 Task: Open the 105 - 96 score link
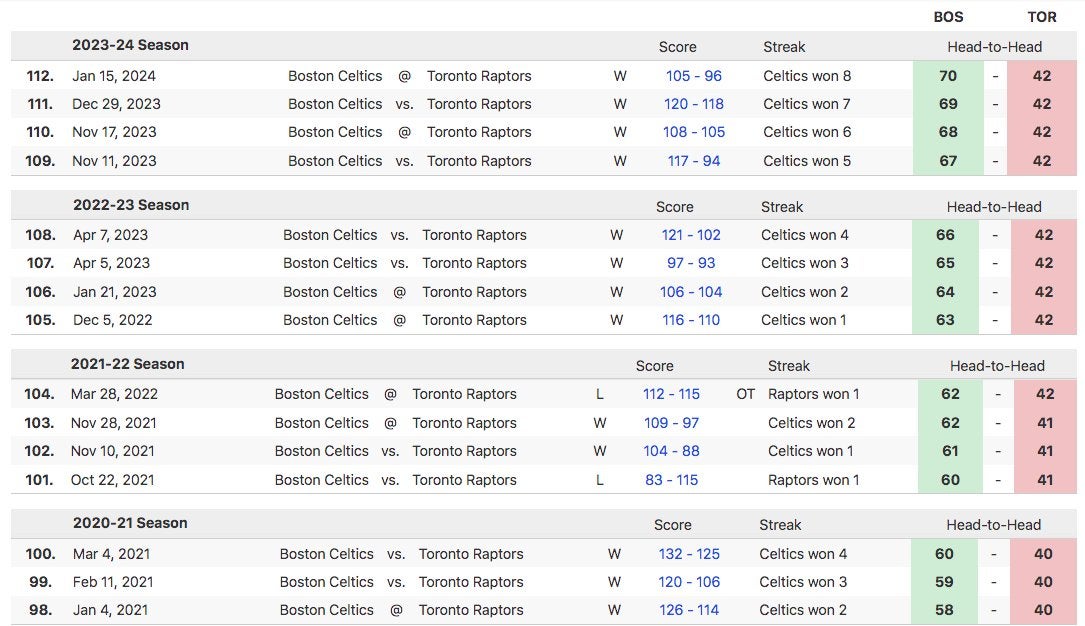click(x=693, y=76)
